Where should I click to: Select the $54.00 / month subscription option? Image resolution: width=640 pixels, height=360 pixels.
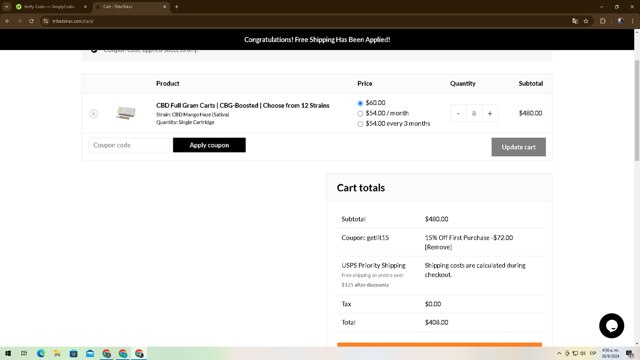tap(360, 113)
